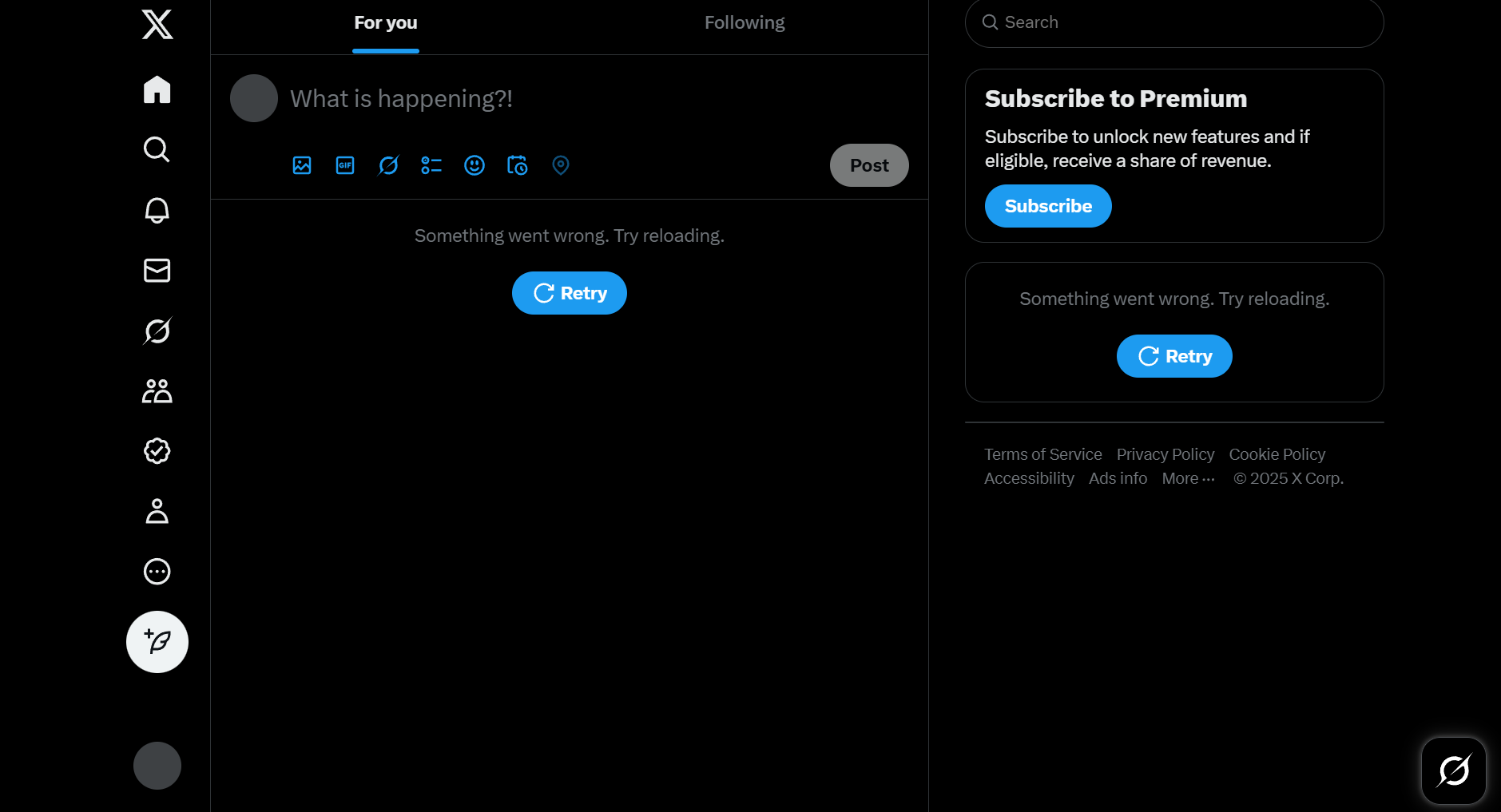The image size is (1501, 812).
Task: Add a GIF to the post
Action: (x=345, y=165)
